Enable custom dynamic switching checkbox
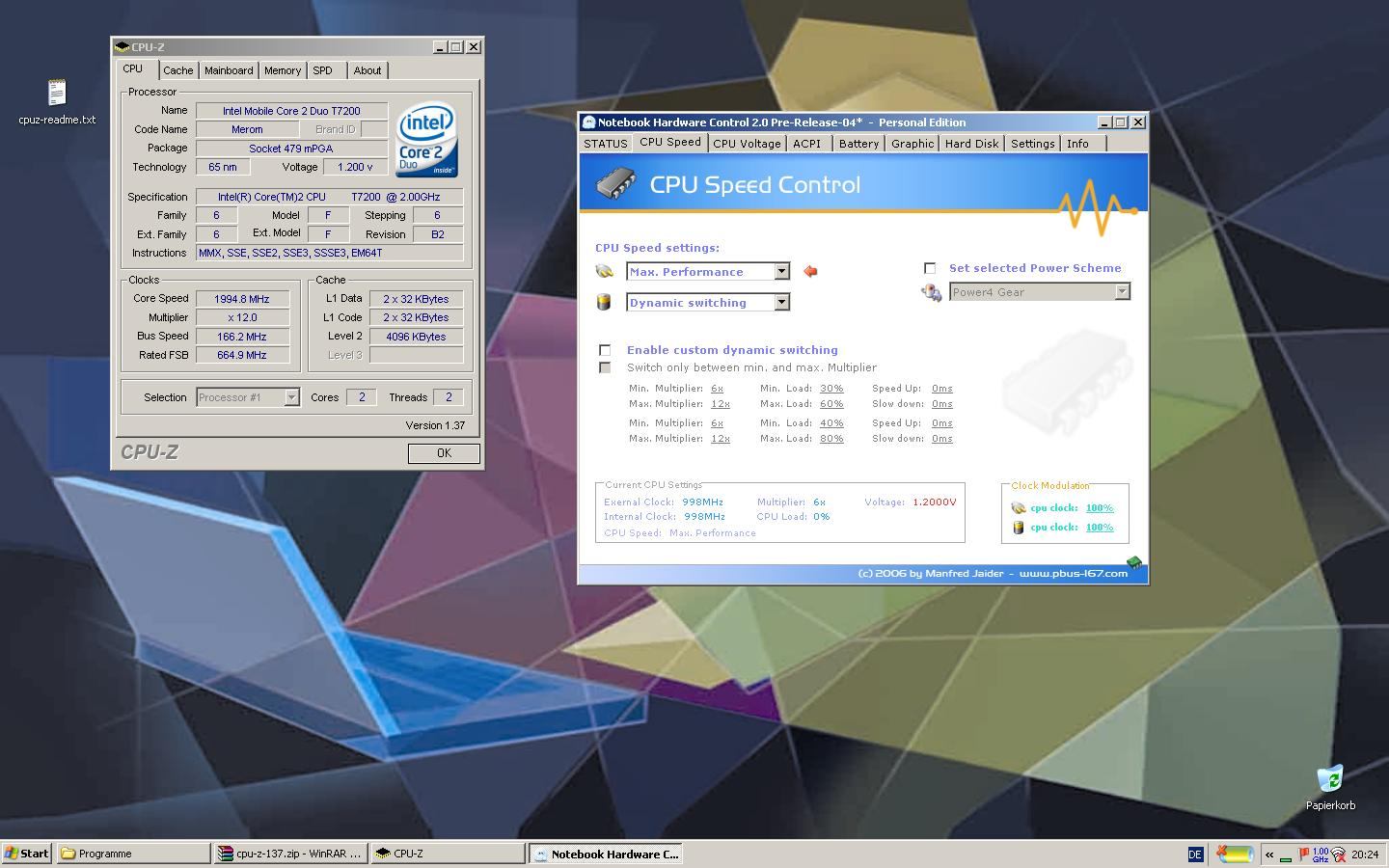The height and width of the screenshot is (868, 1389). click(x=605, y=350)
